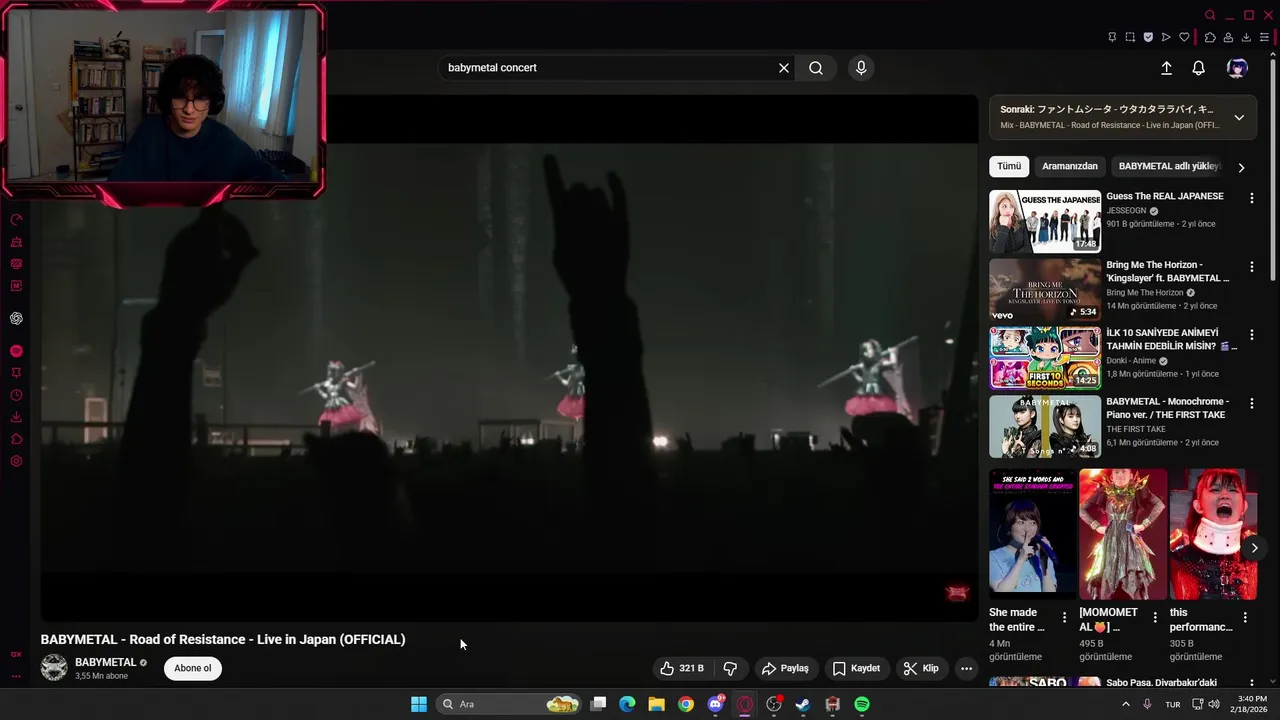Expand the Sonraki mix playlist panel
The image size is (1280, 720).
[1239, 117]
